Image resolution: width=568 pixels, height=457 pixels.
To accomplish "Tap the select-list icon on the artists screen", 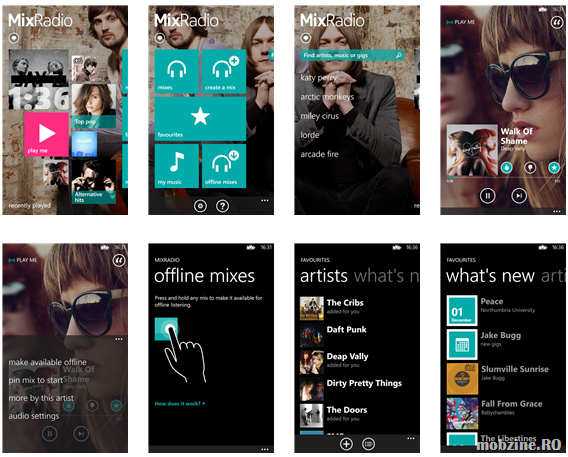I will click(x=368, y=444).
